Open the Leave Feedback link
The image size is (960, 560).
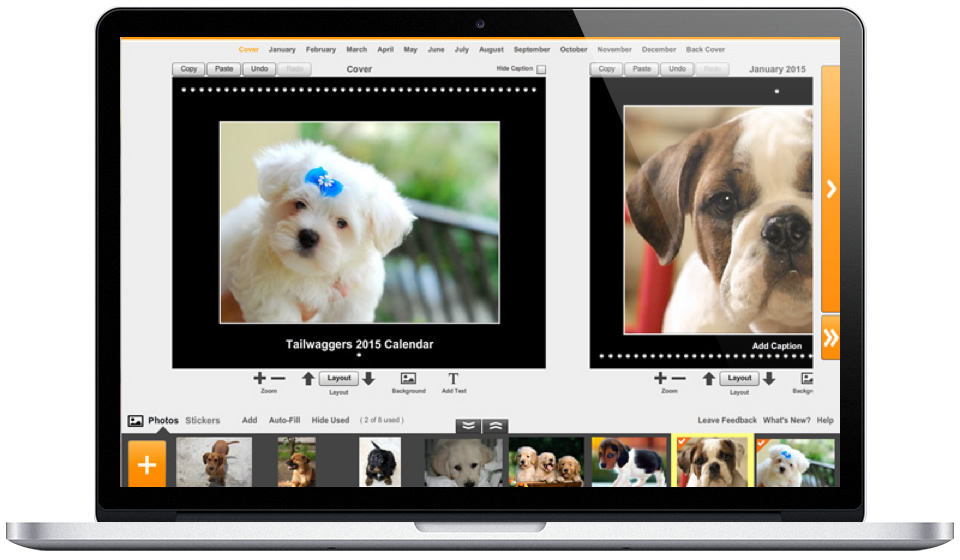point(727,420)
